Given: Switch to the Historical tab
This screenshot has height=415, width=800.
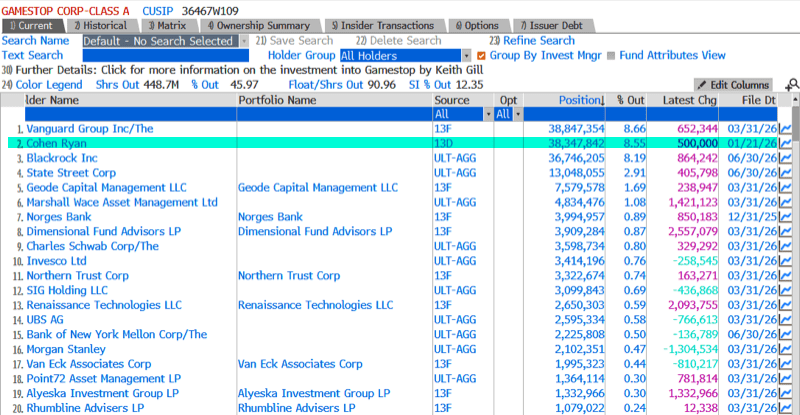Looking at the screenshot, I should 101,26.
